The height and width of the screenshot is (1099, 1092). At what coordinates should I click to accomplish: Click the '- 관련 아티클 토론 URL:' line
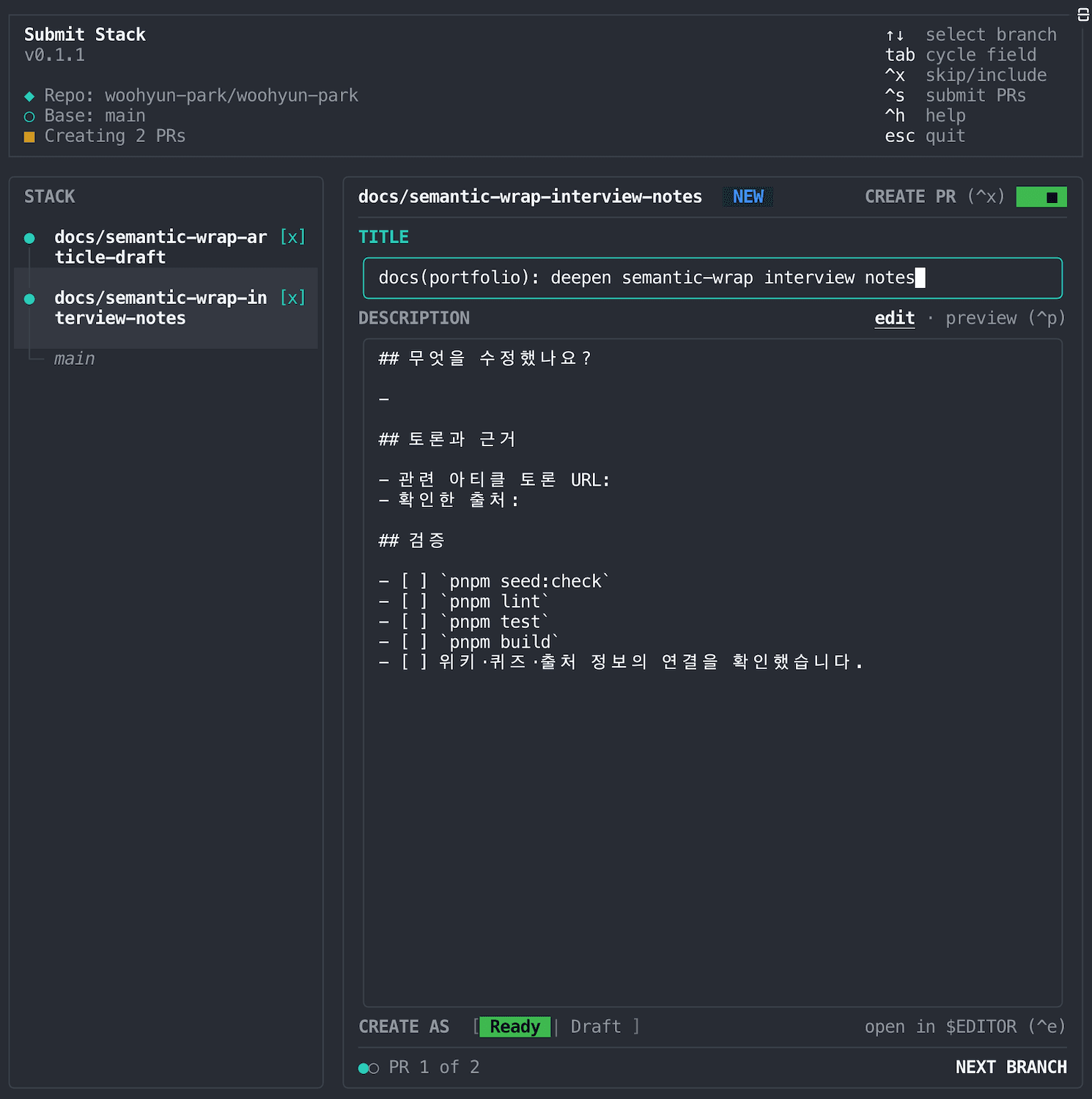click(494, 480)
